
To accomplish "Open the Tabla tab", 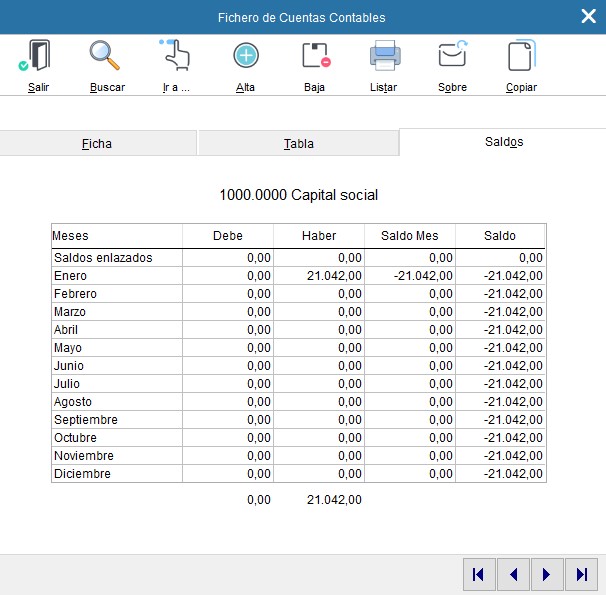I will click(298, 143).
